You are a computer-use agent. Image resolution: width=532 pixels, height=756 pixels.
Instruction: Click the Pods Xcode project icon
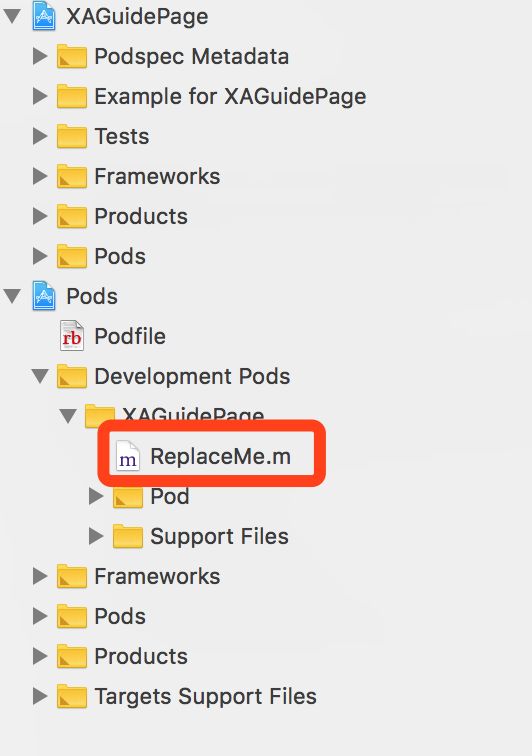(x=44, y=296)
